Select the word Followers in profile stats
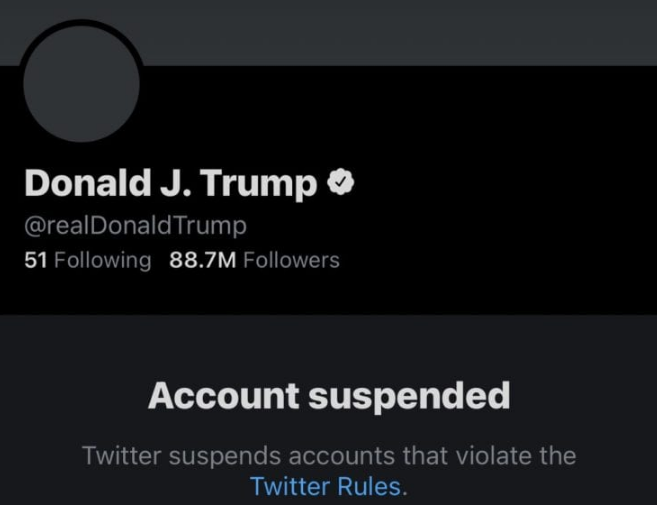This screenshot has height=505, width=657. pos(291,260)
